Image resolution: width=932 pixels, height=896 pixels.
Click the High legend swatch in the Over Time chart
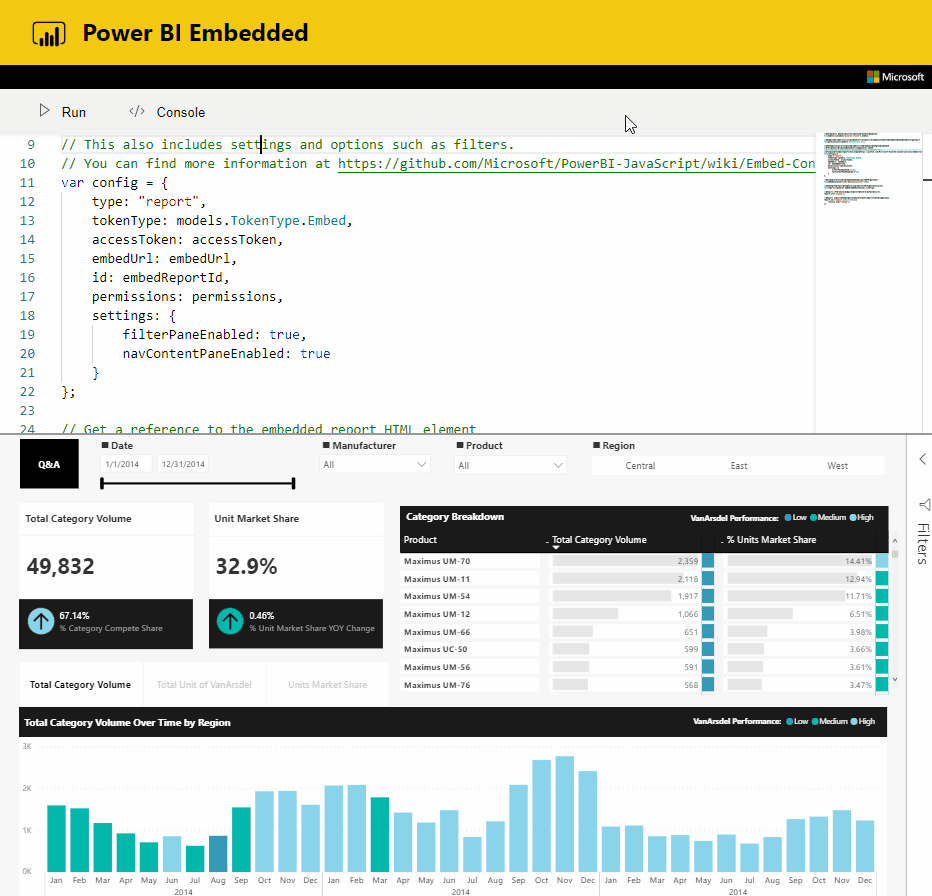coord(854,721)
